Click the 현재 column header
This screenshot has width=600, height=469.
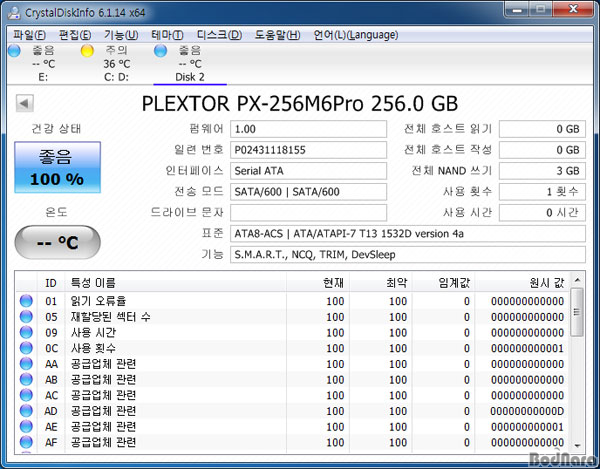318,283
